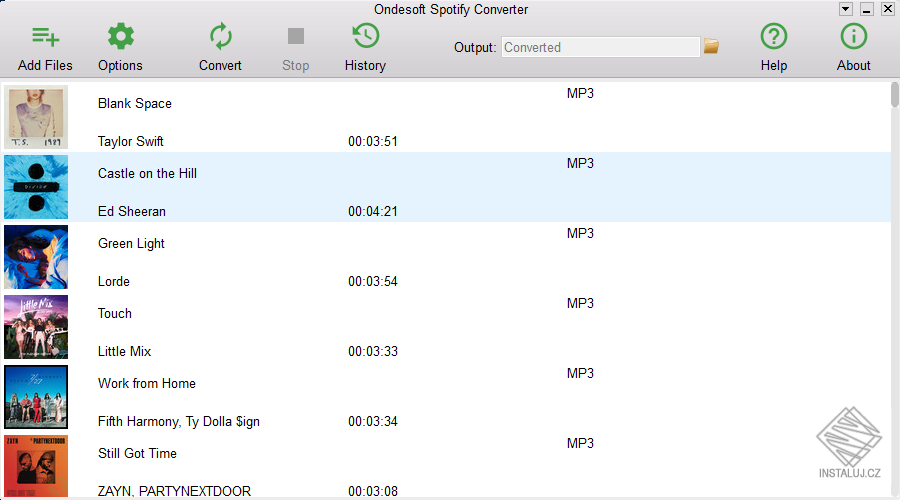
Task: Click the Still Got Time album cover
Action: 36,466
